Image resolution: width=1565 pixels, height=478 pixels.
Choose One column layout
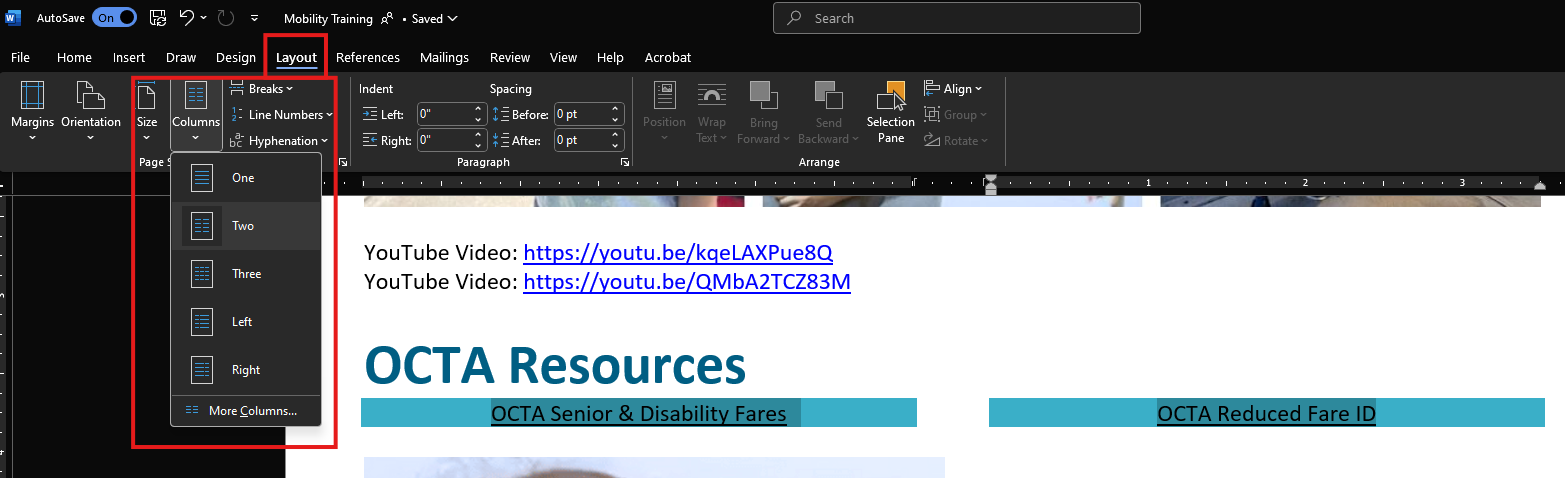point(246,178)
